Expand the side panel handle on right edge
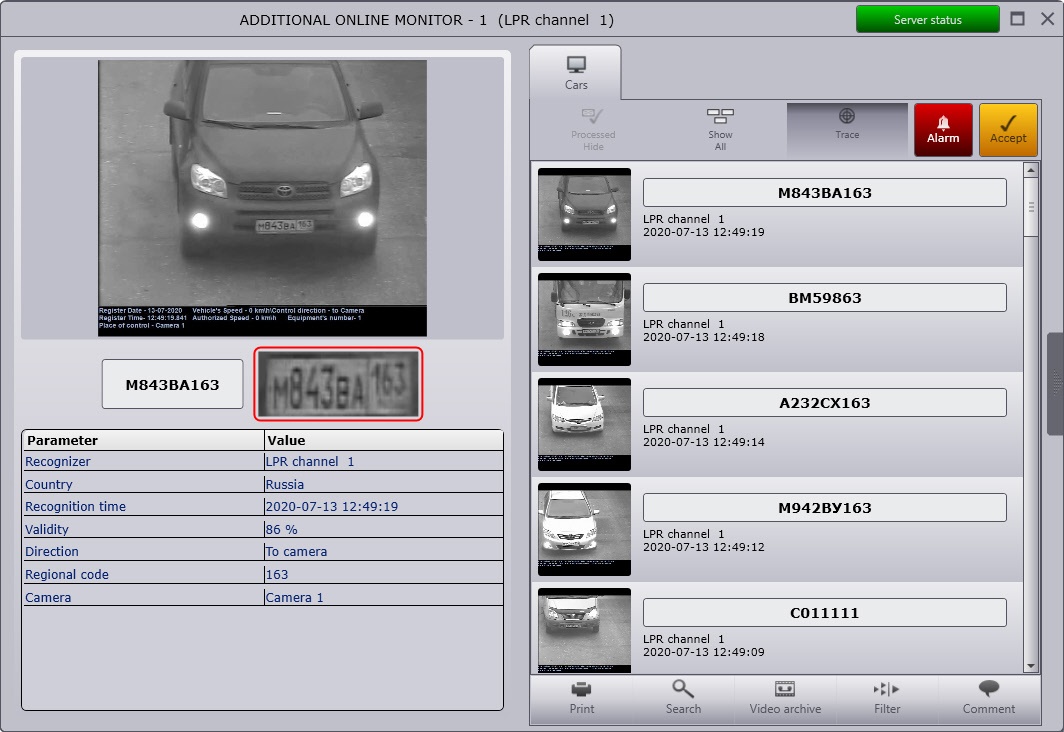Viewport: 1064px width, 732px height. tap(1055, 384)
